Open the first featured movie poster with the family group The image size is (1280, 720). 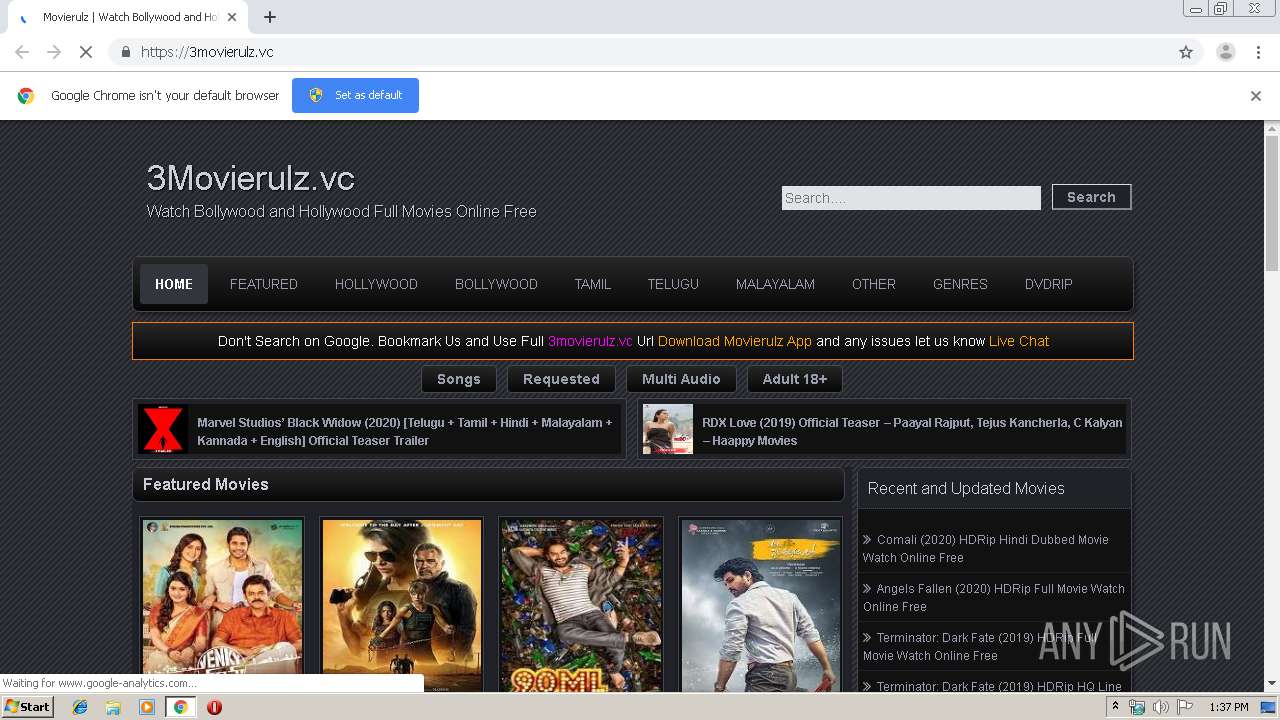(x=222, y=605)
